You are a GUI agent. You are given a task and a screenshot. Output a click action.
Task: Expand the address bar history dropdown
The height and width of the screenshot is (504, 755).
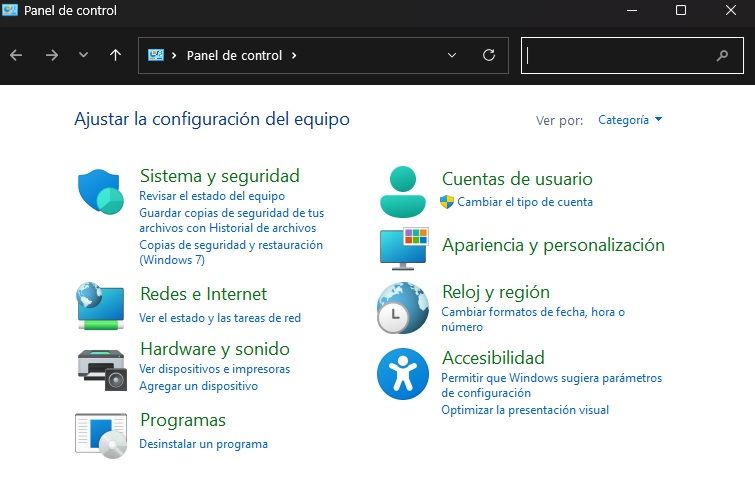coord(452,55)
